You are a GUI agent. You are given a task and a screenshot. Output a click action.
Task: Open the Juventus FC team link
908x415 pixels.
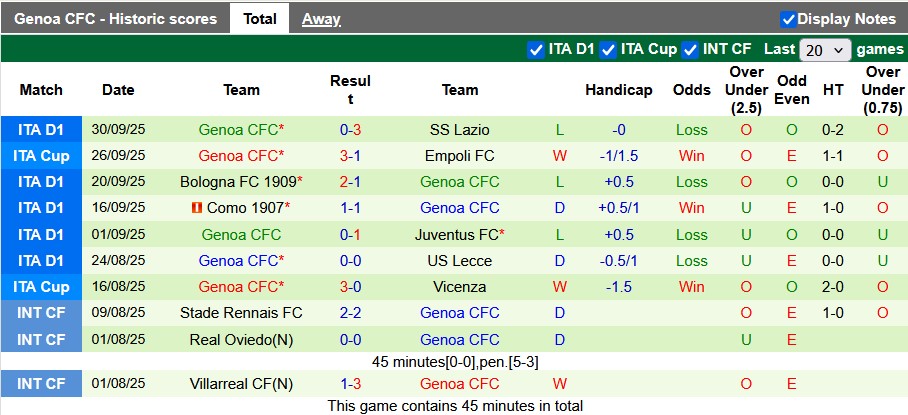click(x=456, y=234)
